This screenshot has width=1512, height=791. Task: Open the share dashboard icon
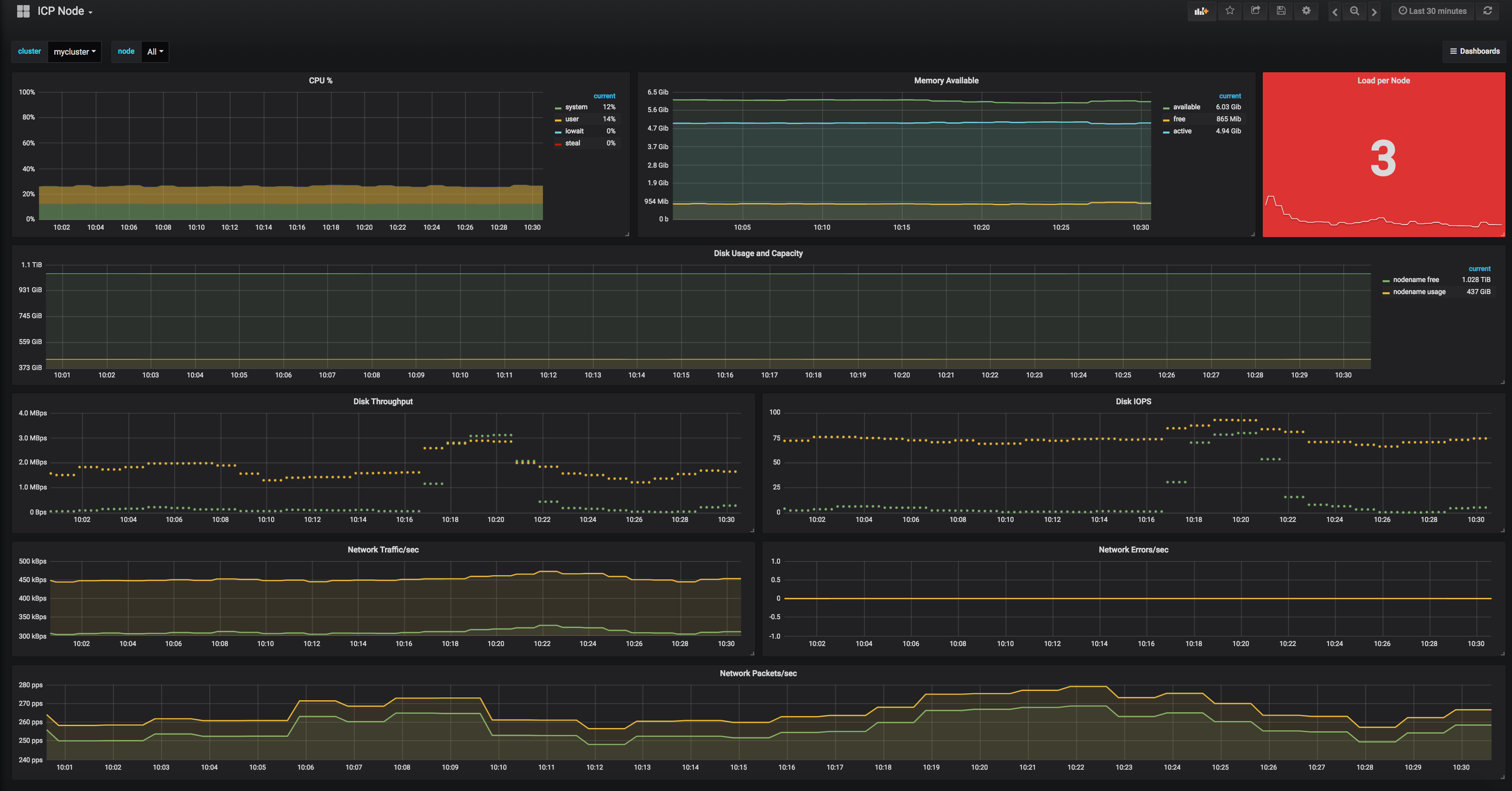coord(1255,11)
